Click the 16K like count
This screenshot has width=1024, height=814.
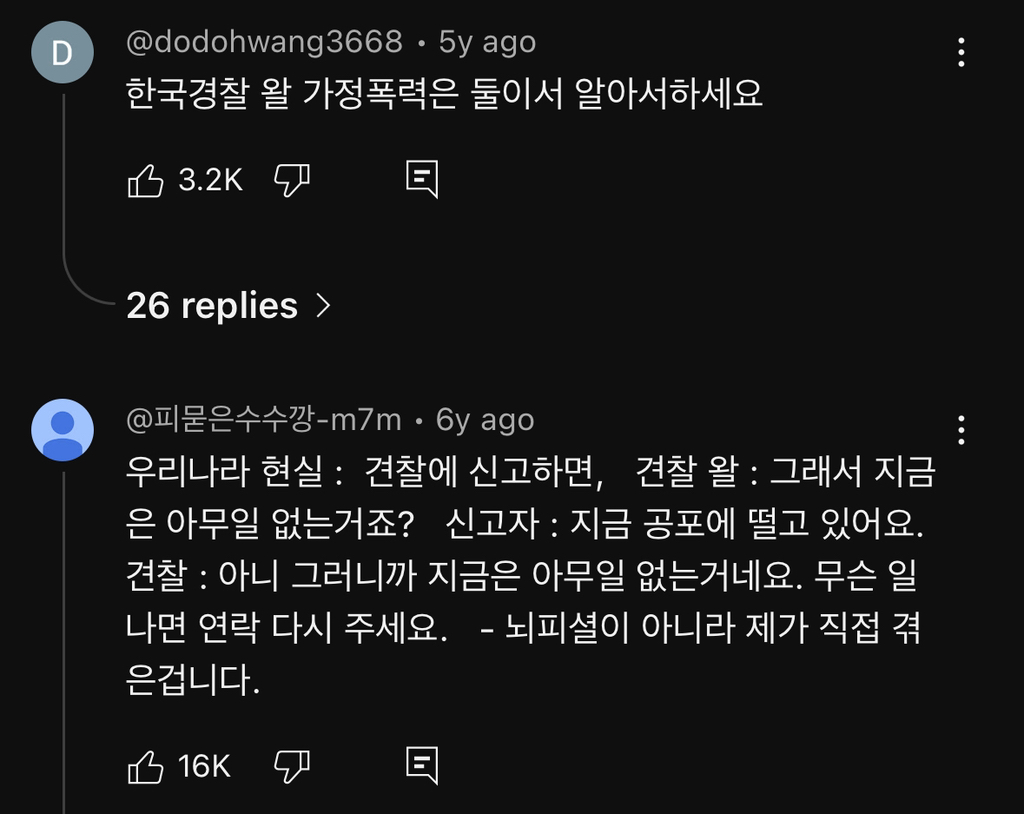[204, 767]
